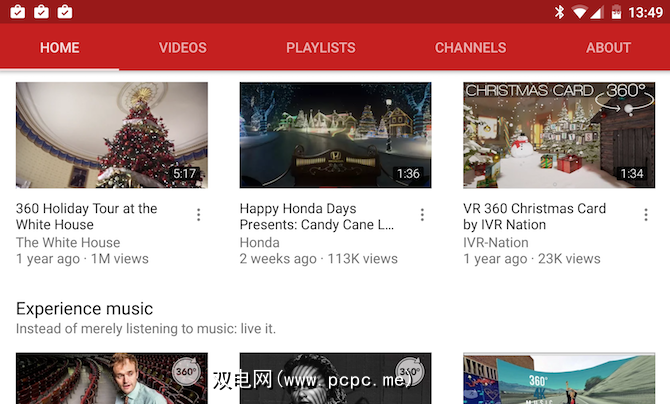Open the VIDEOS tab
This screenshot has height=404, width=670.
click(182, 47)
